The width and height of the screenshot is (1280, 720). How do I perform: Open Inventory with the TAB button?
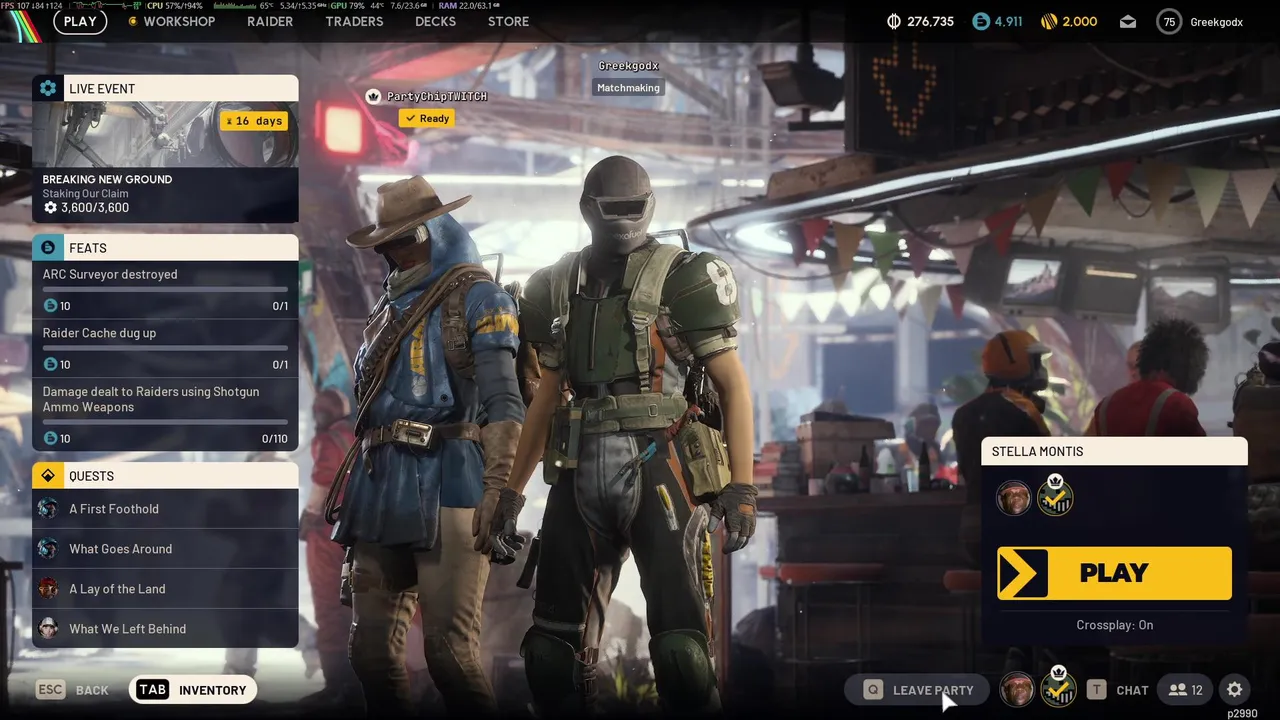[193, 690]
